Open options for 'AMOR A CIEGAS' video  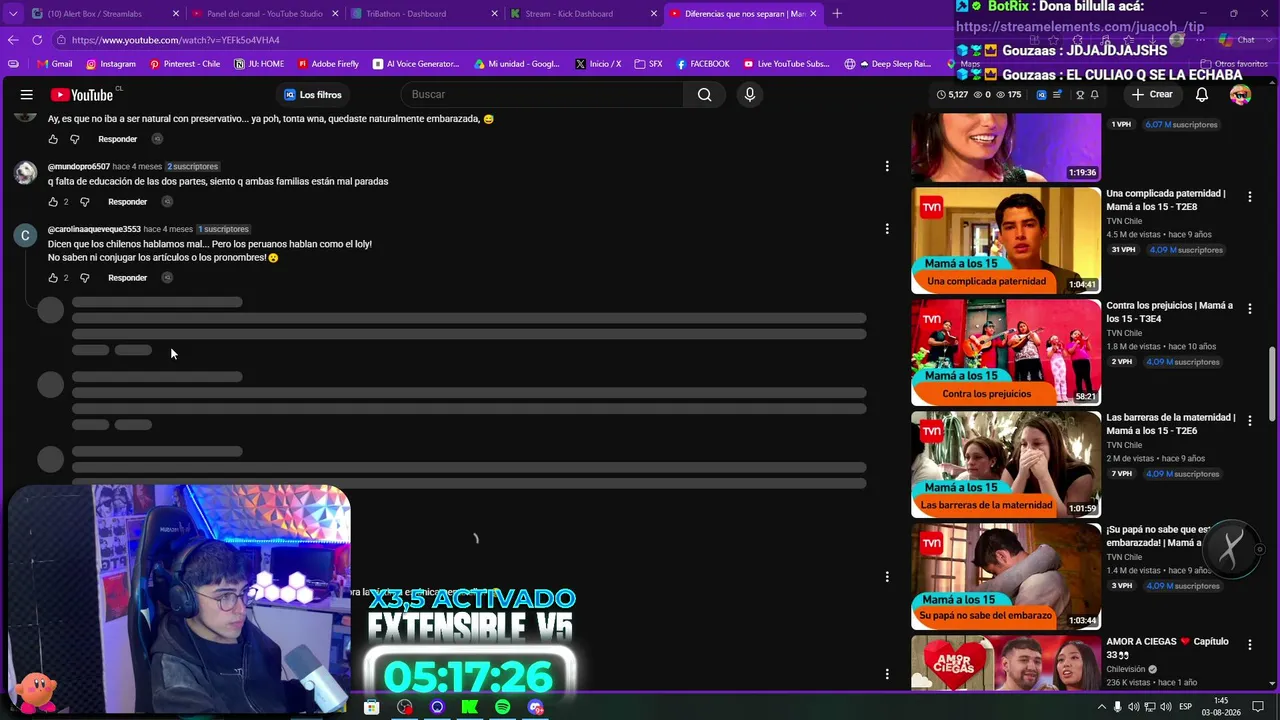[x=1249, y=645]
